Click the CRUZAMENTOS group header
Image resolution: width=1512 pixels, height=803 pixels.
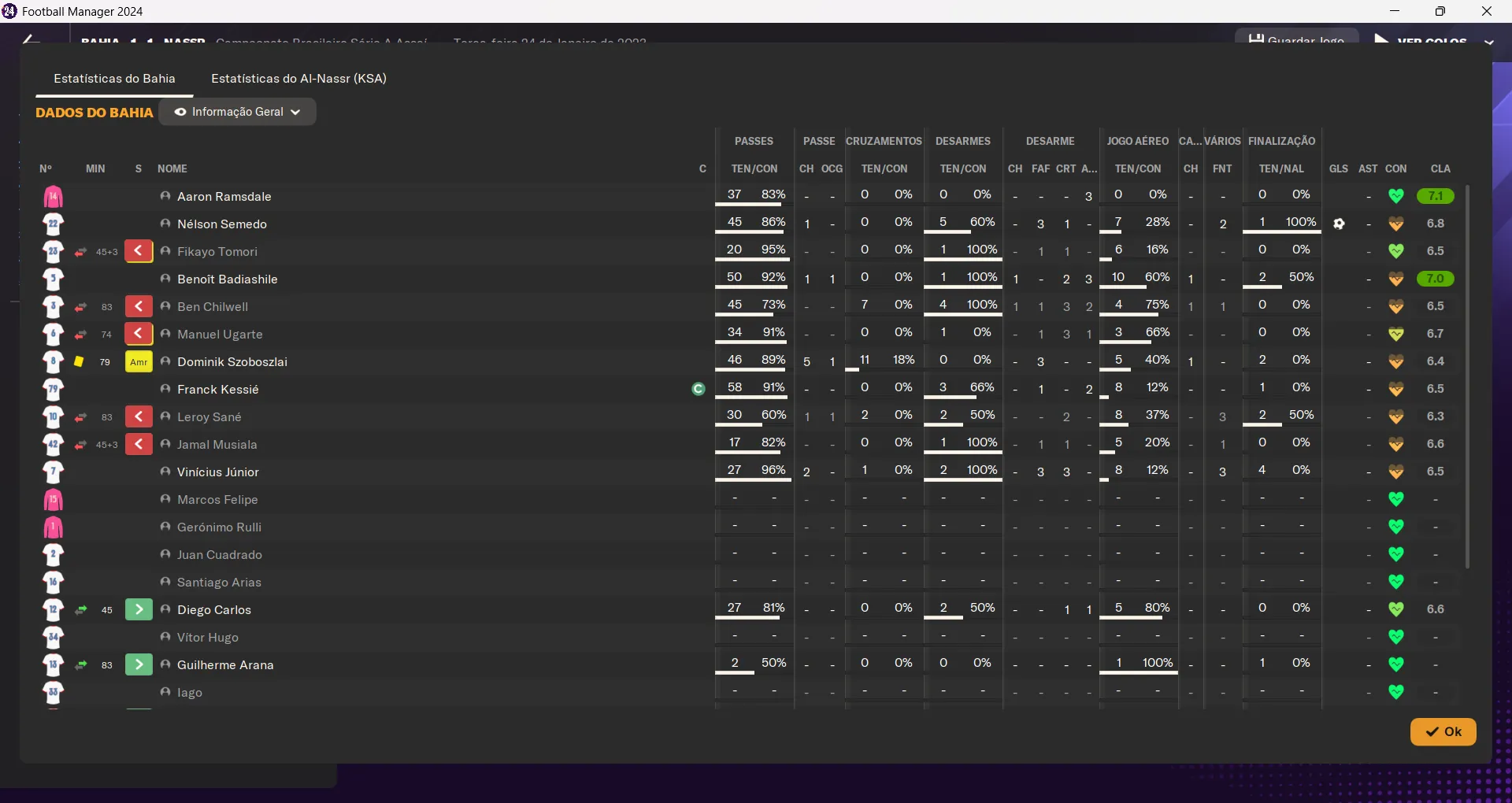click(x=884, y=142)
